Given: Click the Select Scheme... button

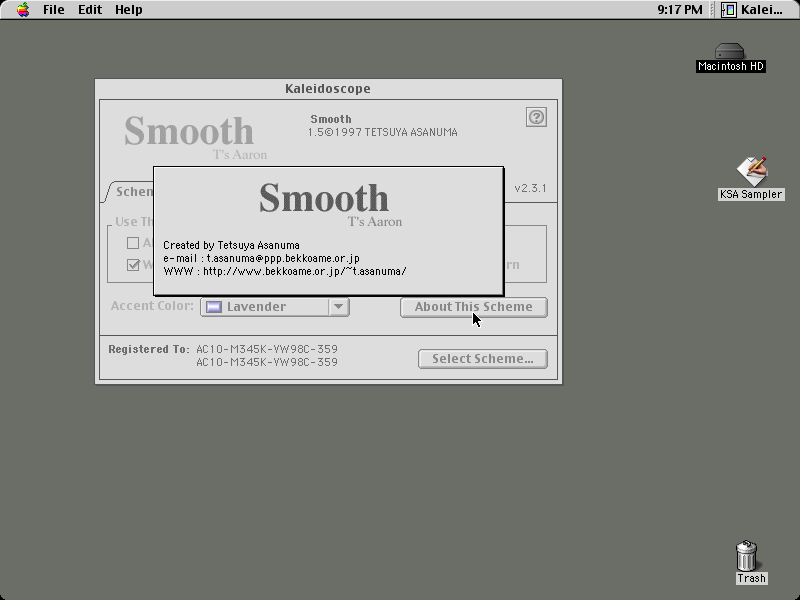Looking at the screenshot, I should (483, 359).
